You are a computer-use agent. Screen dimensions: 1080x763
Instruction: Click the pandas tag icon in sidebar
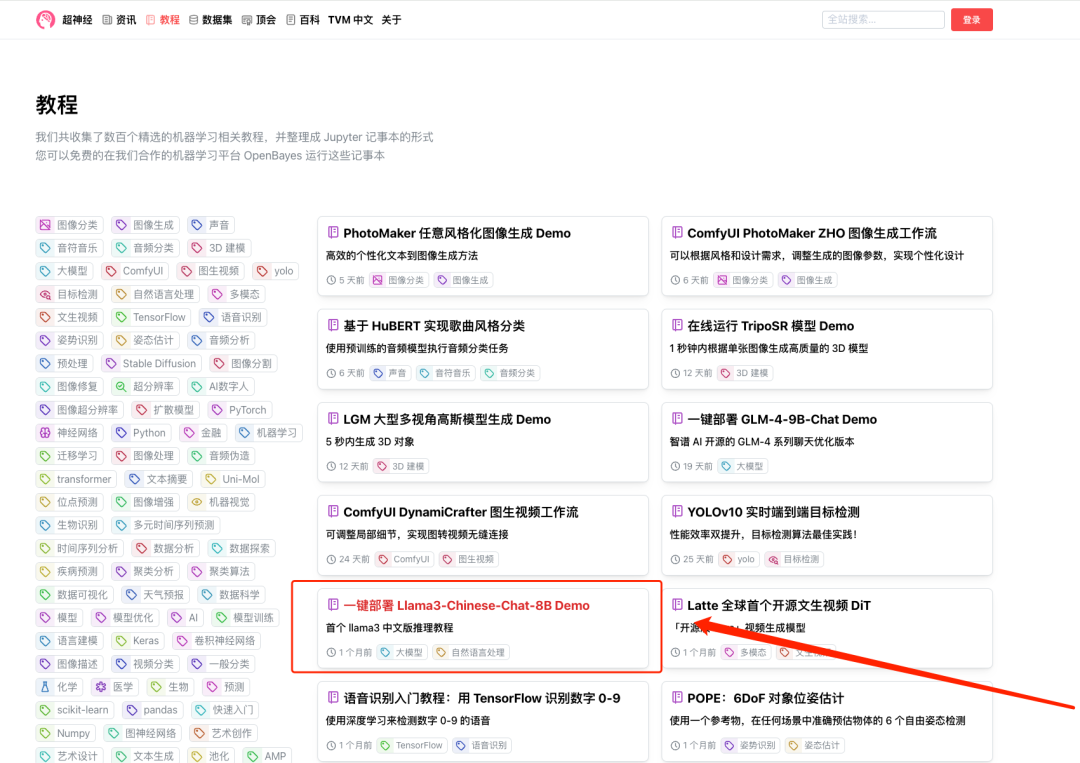tap(132, 710)
